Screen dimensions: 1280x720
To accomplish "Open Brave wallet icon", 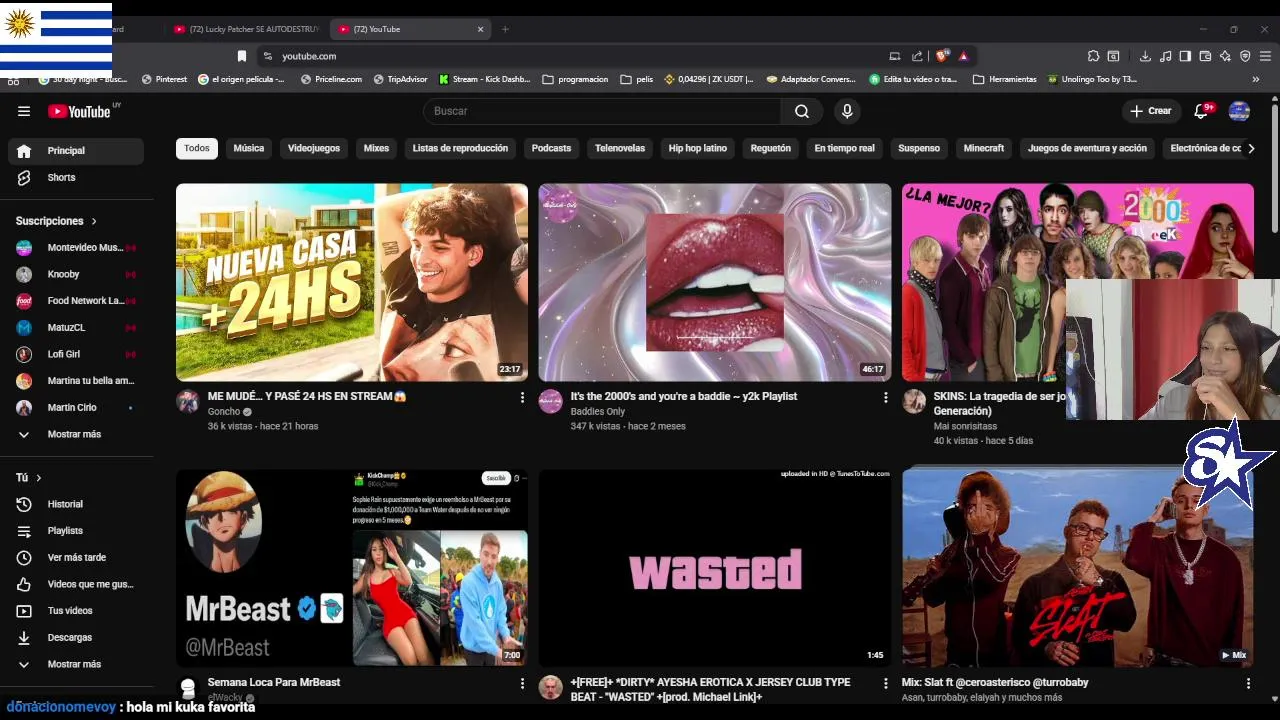I will click(1205, 56).
